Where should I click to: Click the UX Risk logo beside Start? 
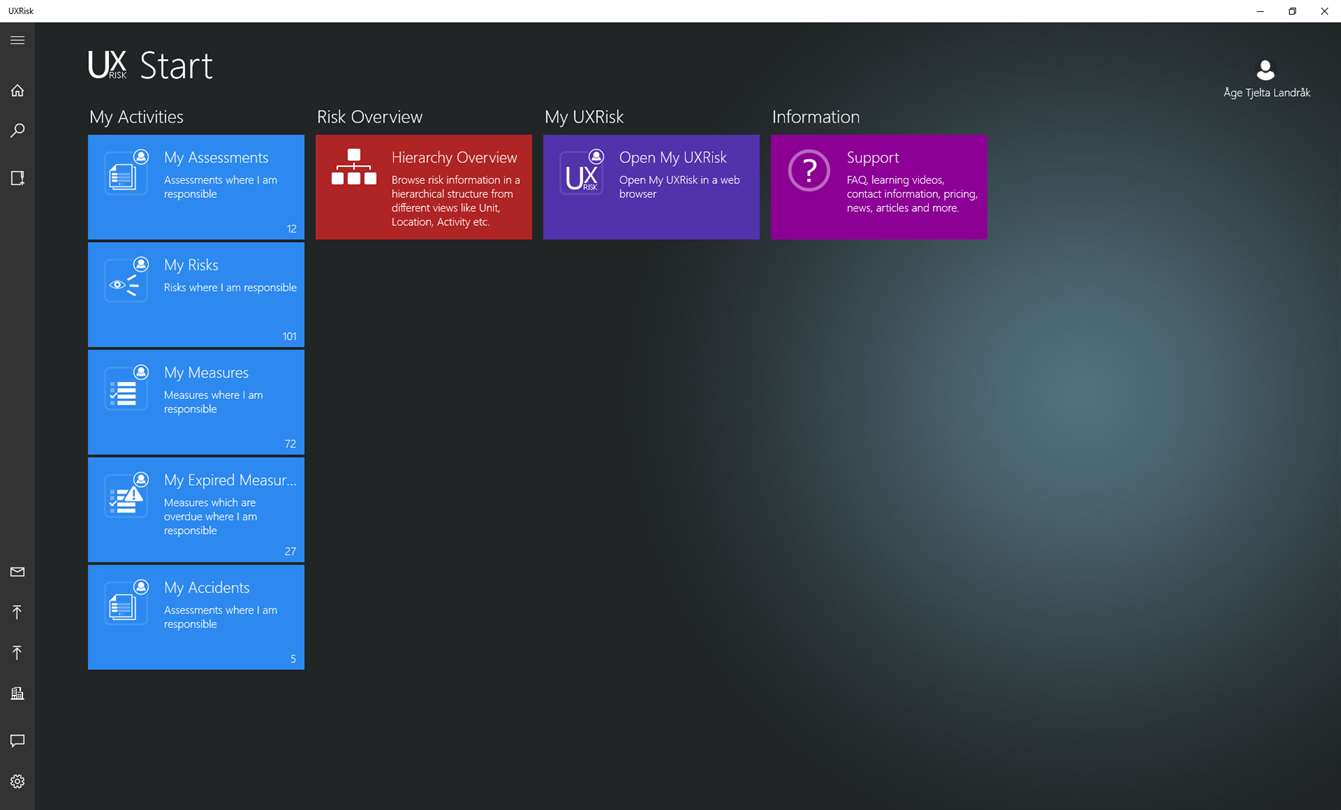(108, 65)
